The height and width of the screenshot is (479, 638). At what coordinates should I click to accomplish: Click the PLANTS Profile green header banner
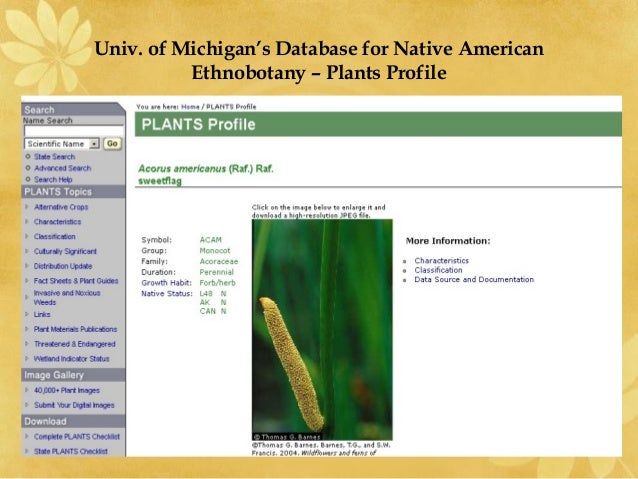click(x=378, y=125)
